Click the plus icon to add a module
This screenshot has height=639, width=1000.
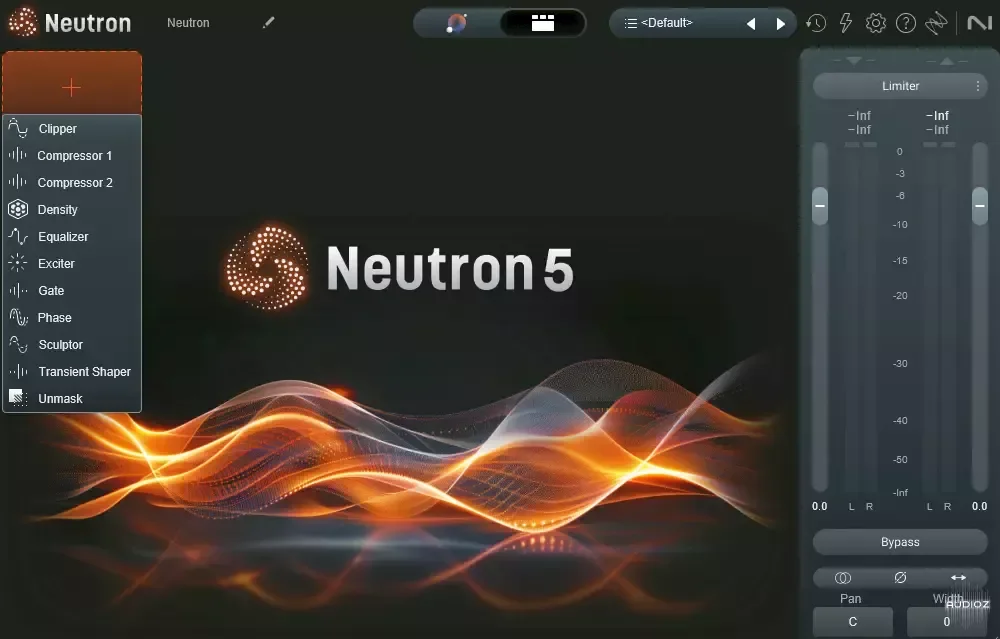point(71,87)
